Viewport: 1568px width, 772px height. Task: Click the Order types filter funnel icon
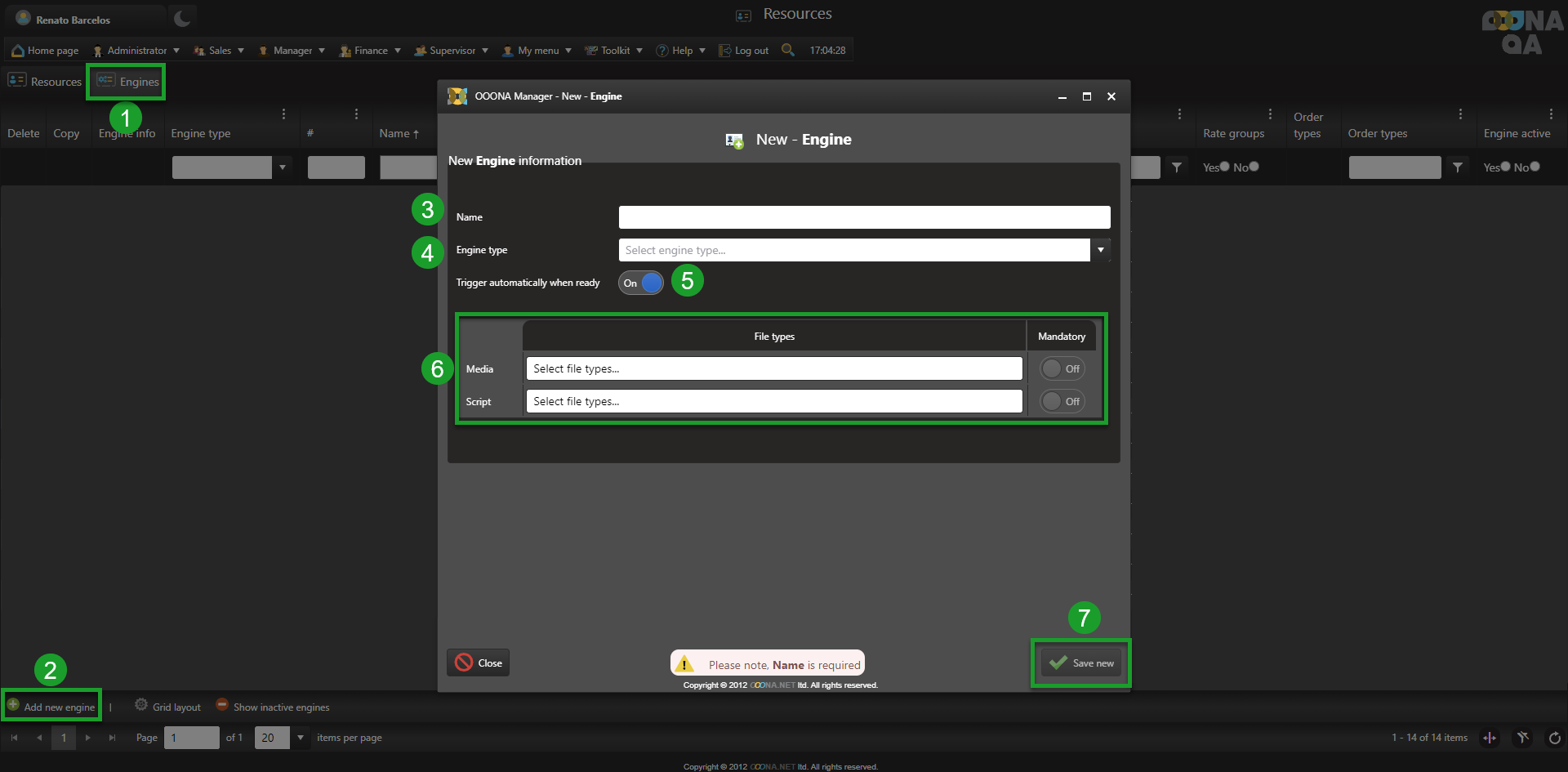click(1457, 167)
